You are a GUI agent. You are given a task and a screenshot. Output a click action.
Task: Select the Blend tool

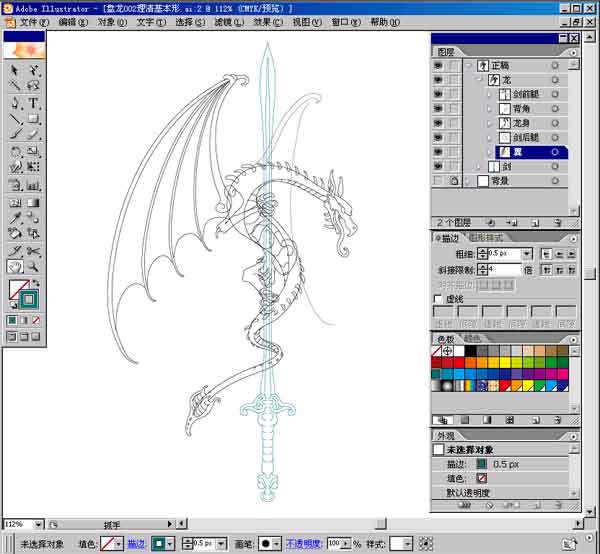click(34, 218)
